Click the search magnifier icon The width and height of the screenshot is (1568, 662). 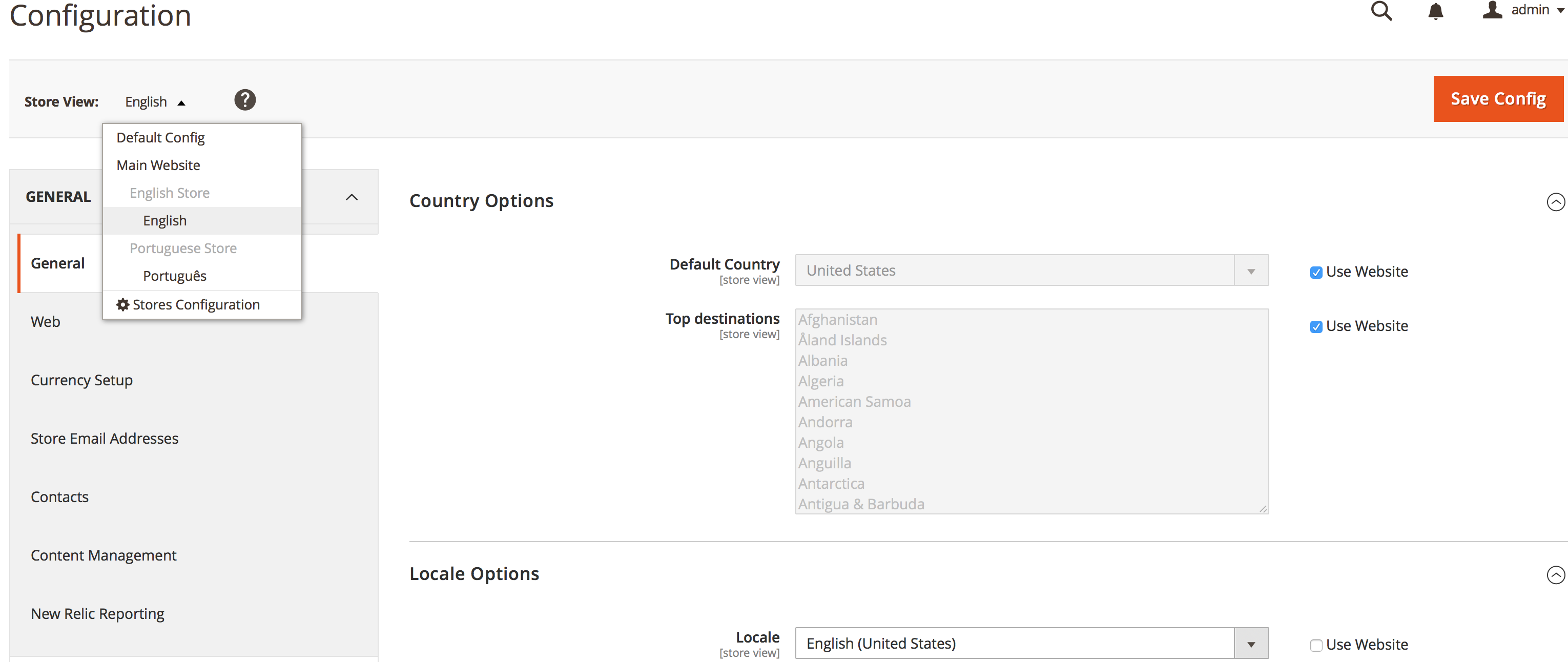pos(1380,11)
